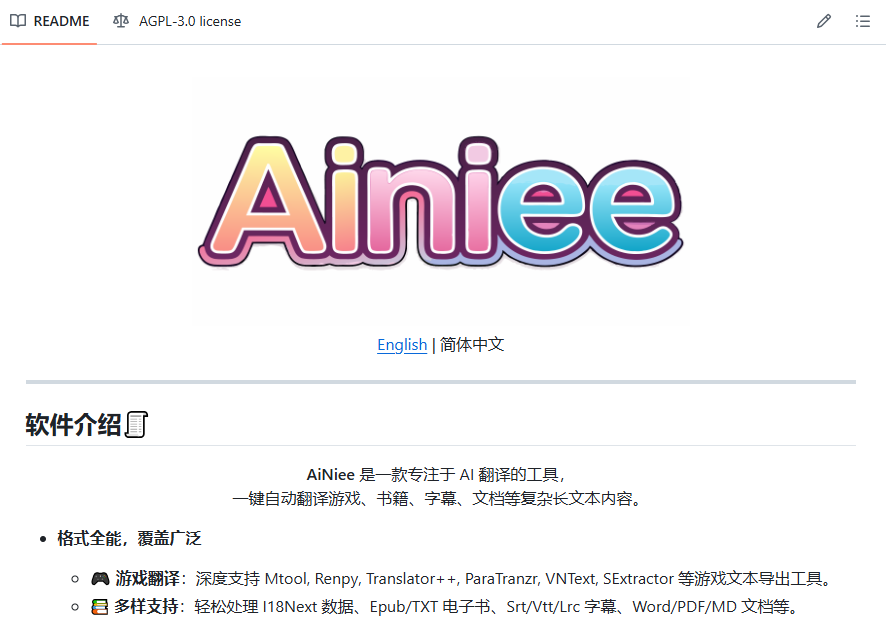Click the gray horizontal divider line

(441, 381)
